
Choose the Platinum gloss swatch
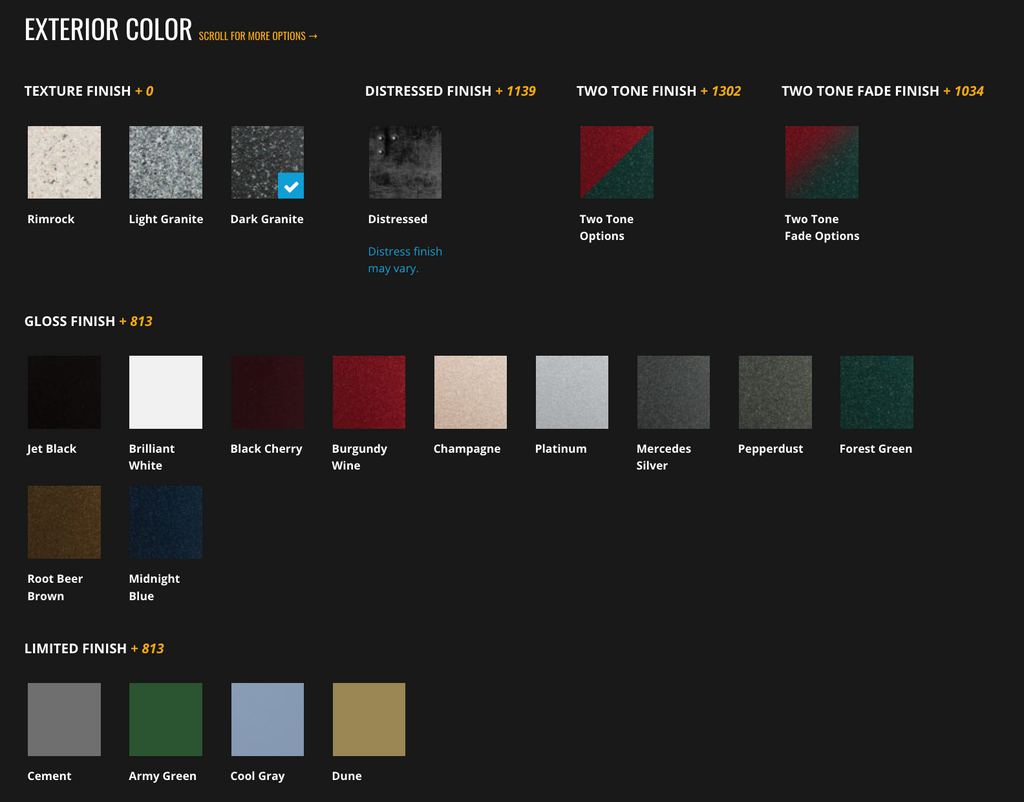pyautogui.click(x=571, y=392)
